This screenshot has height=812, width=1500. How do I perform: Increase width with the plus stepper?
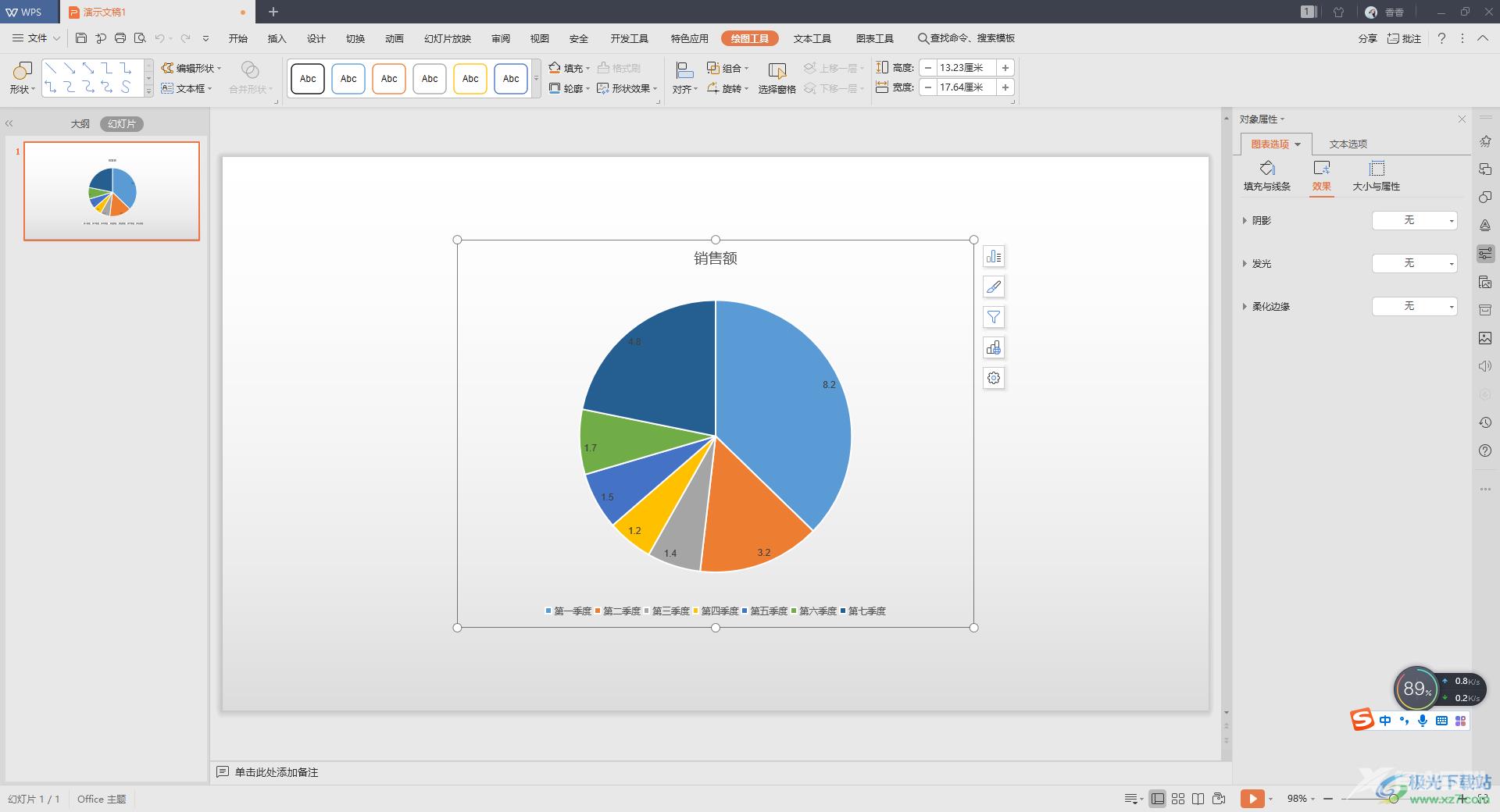point(1005,87)
